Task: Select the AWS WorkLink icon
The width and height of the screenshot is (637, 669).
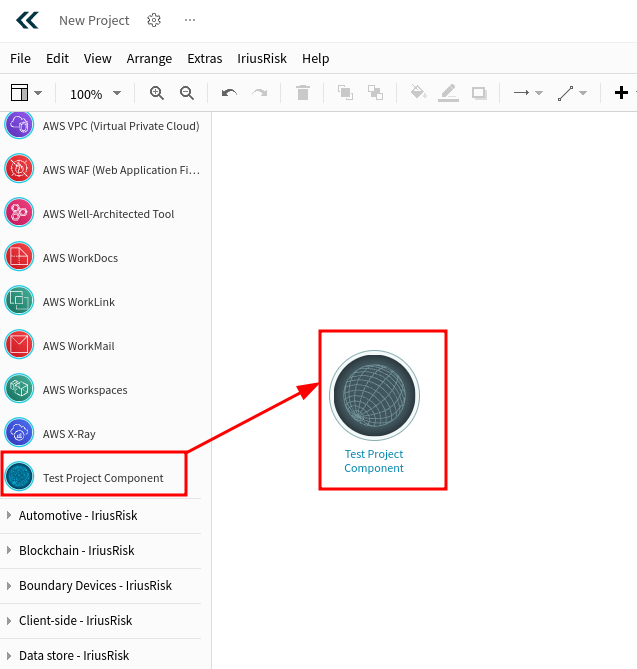Action: pyautogui.click(x=19, y=300)
